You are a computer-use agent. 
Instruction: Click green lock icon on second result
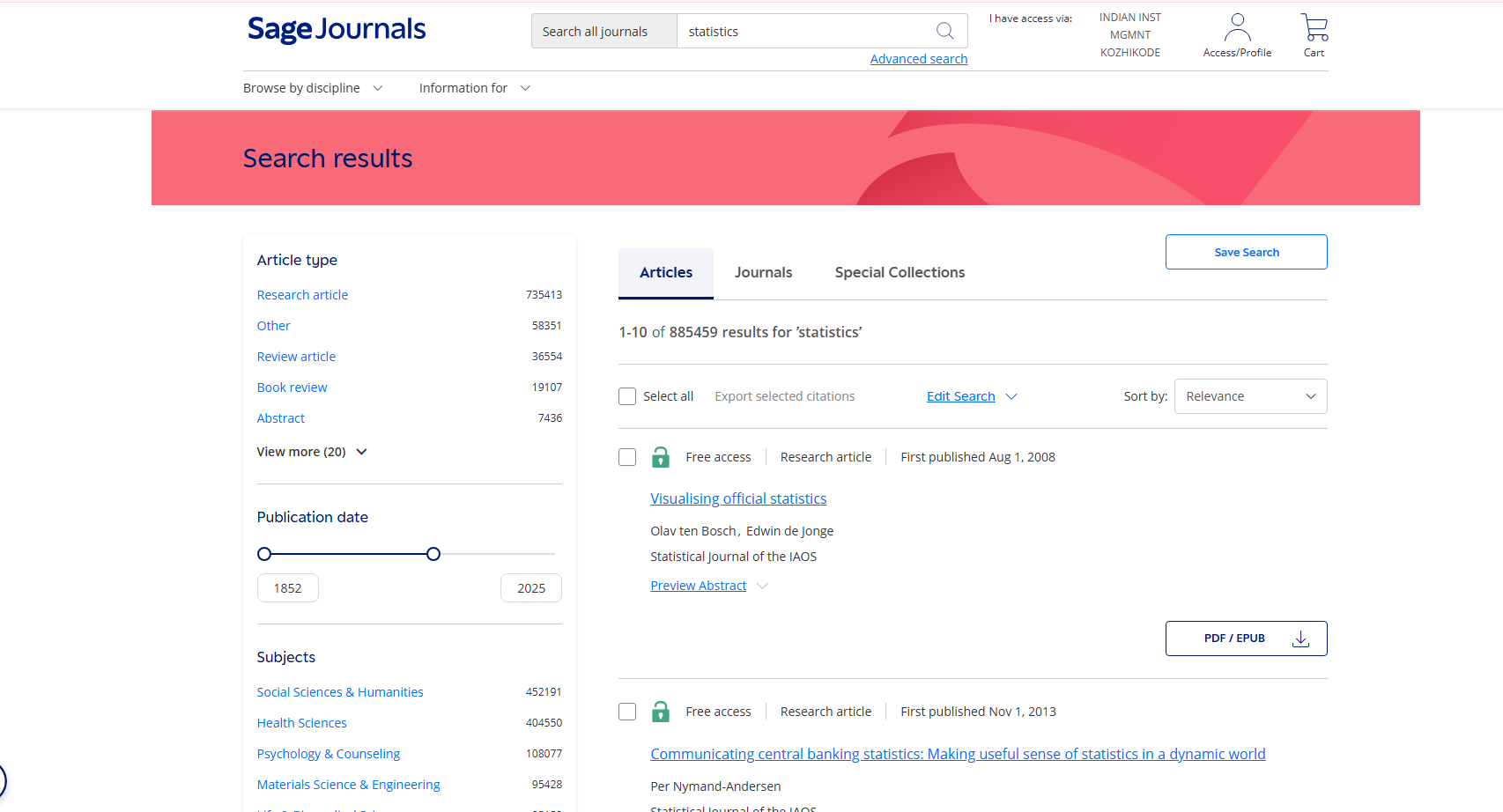click(x=660, y=712)
